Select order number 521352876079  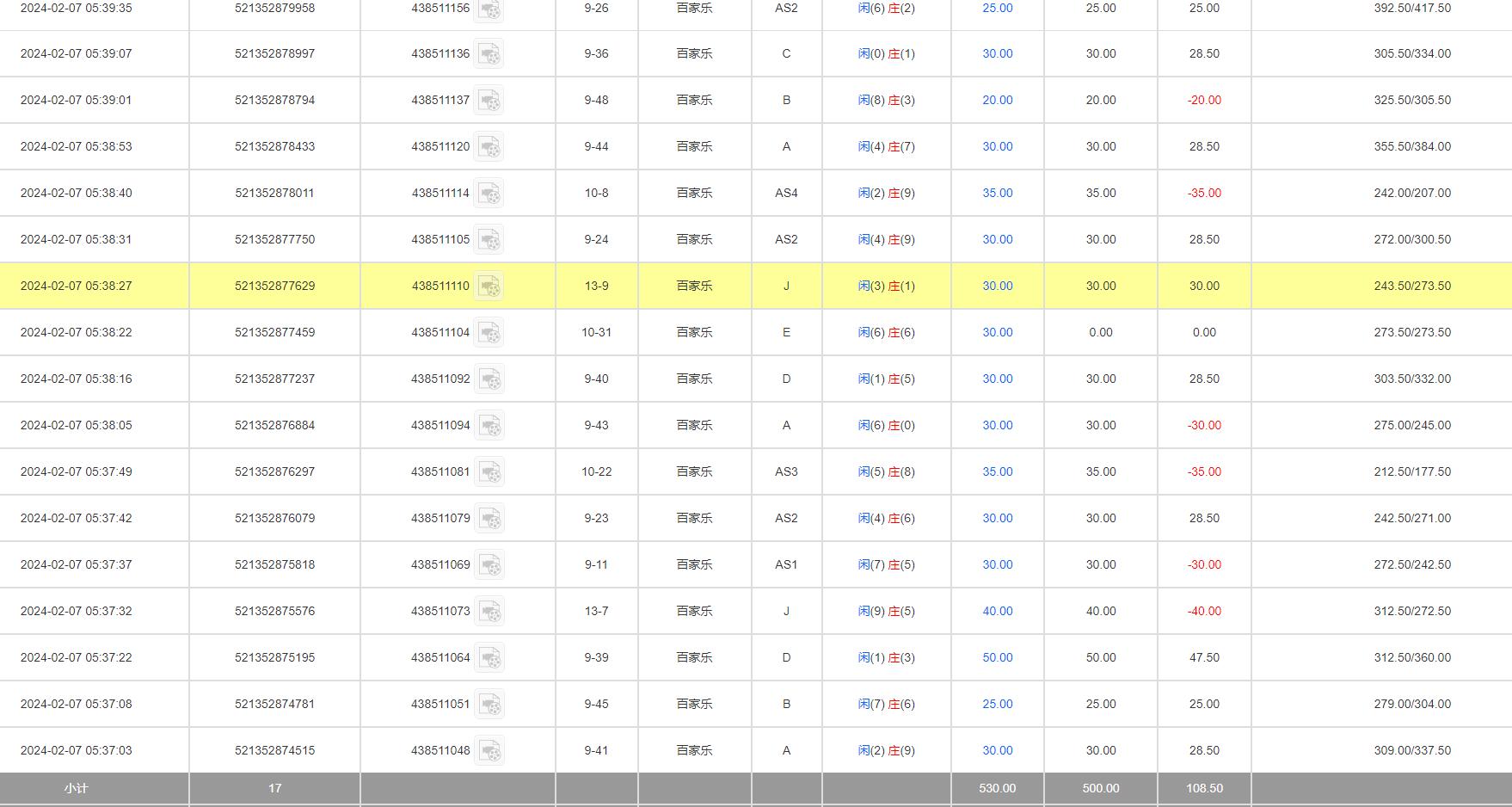[274, 518]
